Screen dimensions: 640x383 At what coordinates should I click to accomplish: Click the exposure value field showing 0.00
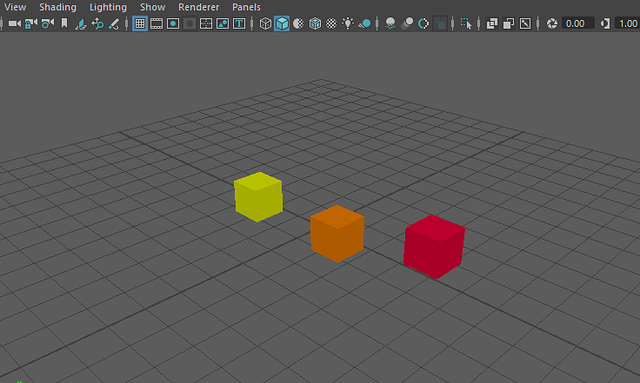coord(578,24)
